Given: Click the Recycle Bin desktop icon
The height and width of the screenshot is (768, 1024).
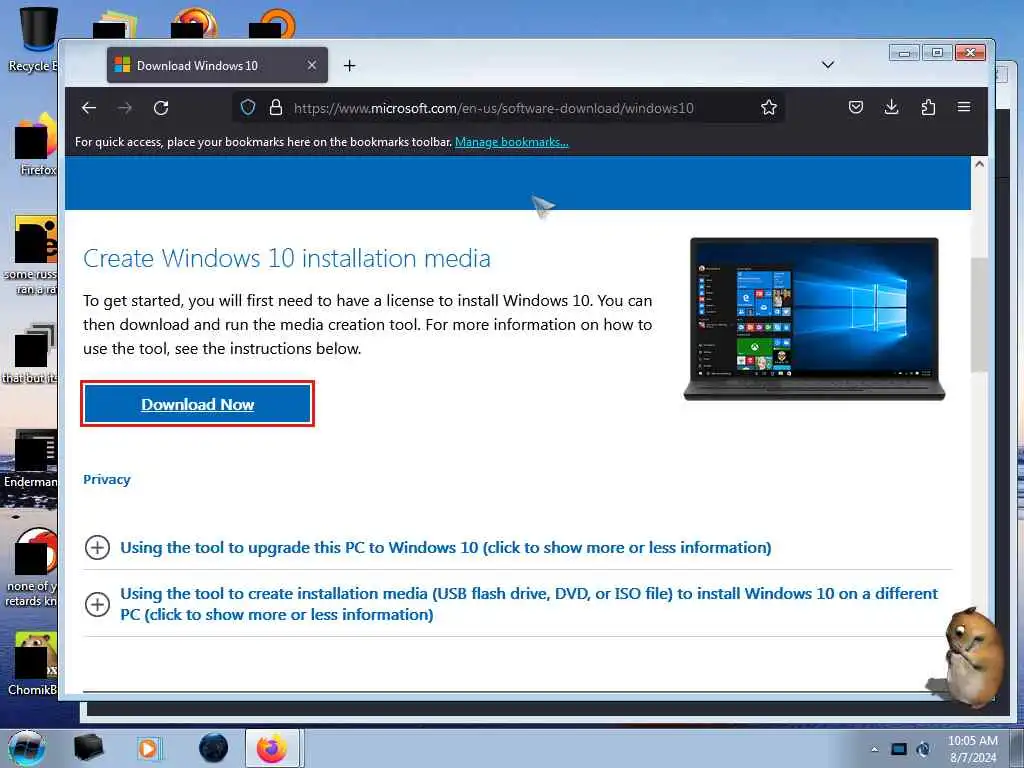Looking at the screenshot, I should 35,39.
